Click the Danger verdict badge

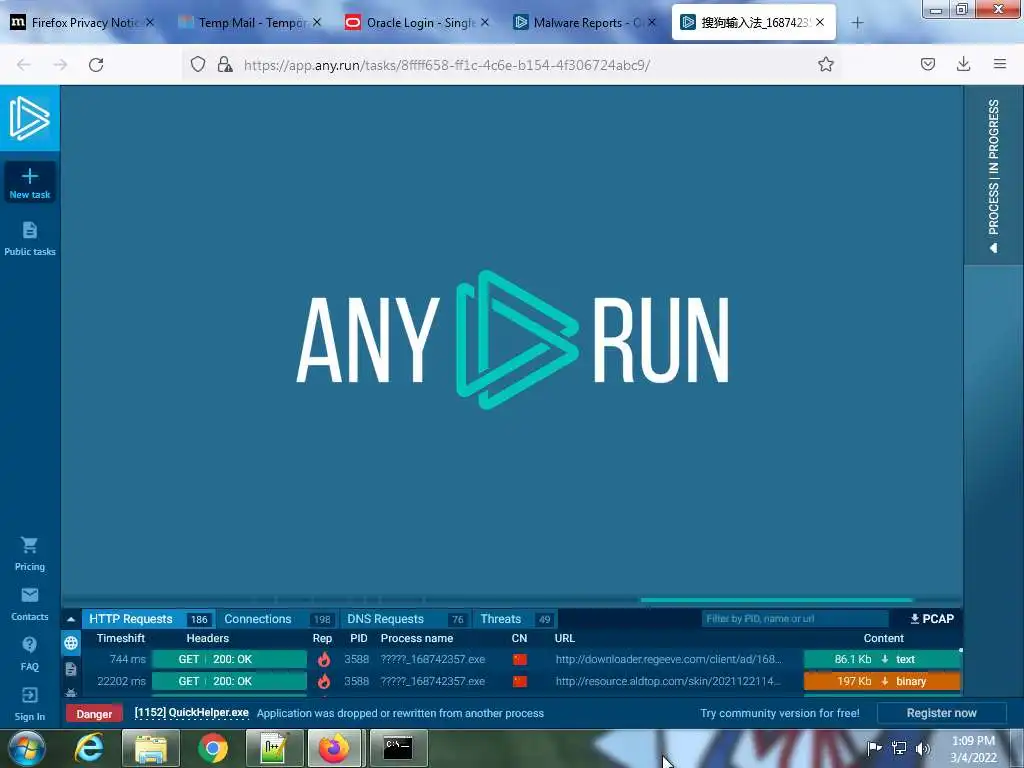pyautogui.click(x=94, y=714)
